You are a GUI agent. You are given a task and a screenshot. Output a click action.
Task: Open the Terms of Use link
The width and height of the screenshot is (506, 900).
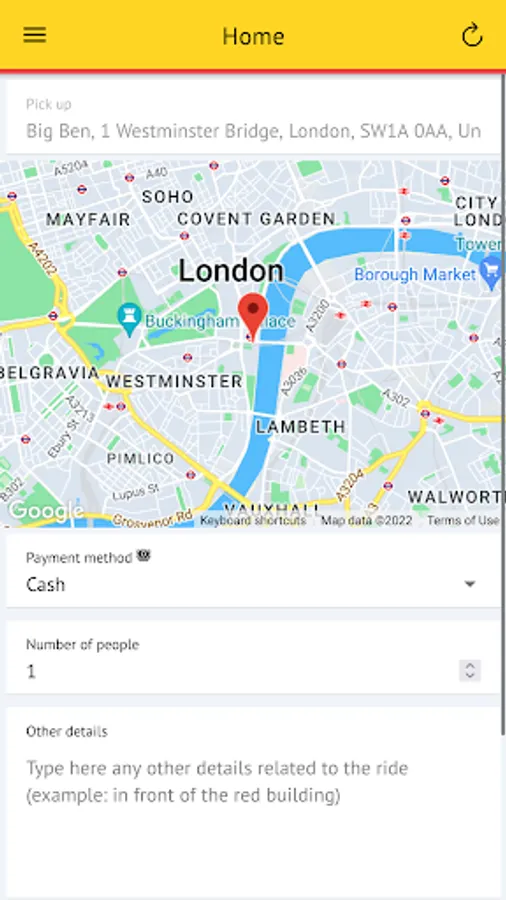(463, 521)
